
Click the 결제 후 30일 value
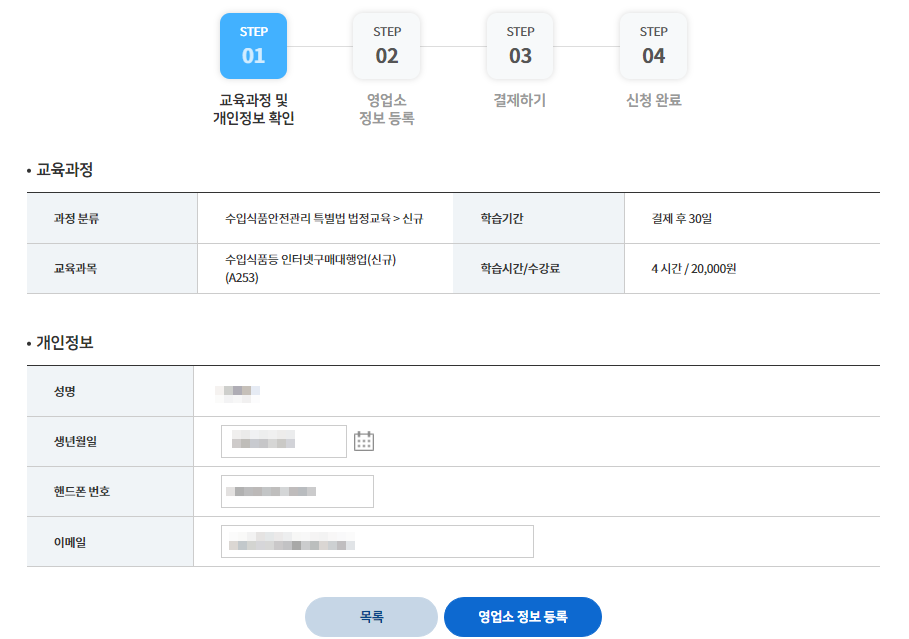(682, 219)
